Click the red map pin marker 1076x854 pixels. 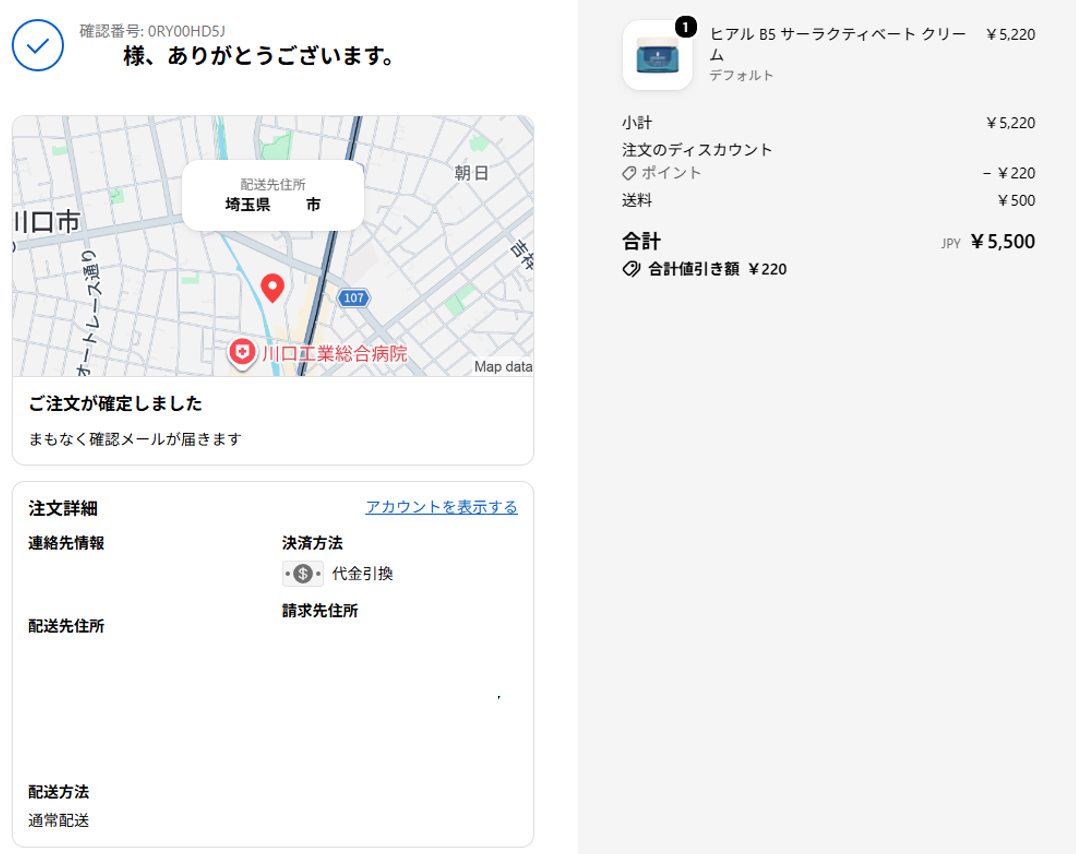tap(272, 288)
